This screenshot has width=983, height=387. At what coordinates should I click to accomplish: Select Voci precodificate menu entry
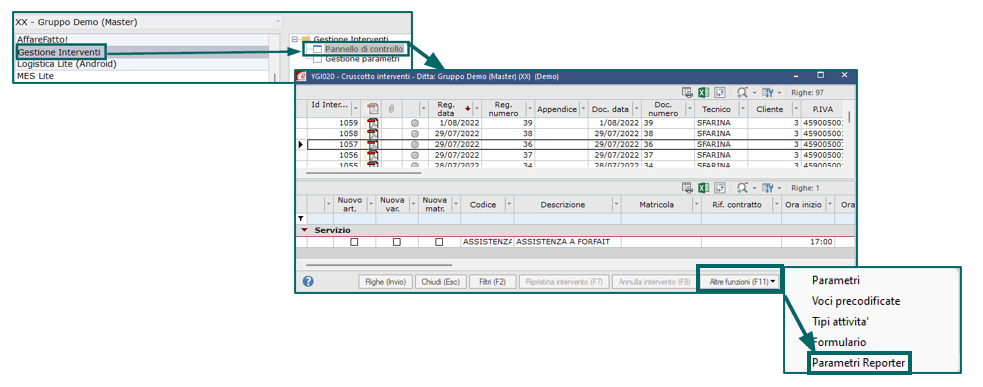click(x=856, y=301)
